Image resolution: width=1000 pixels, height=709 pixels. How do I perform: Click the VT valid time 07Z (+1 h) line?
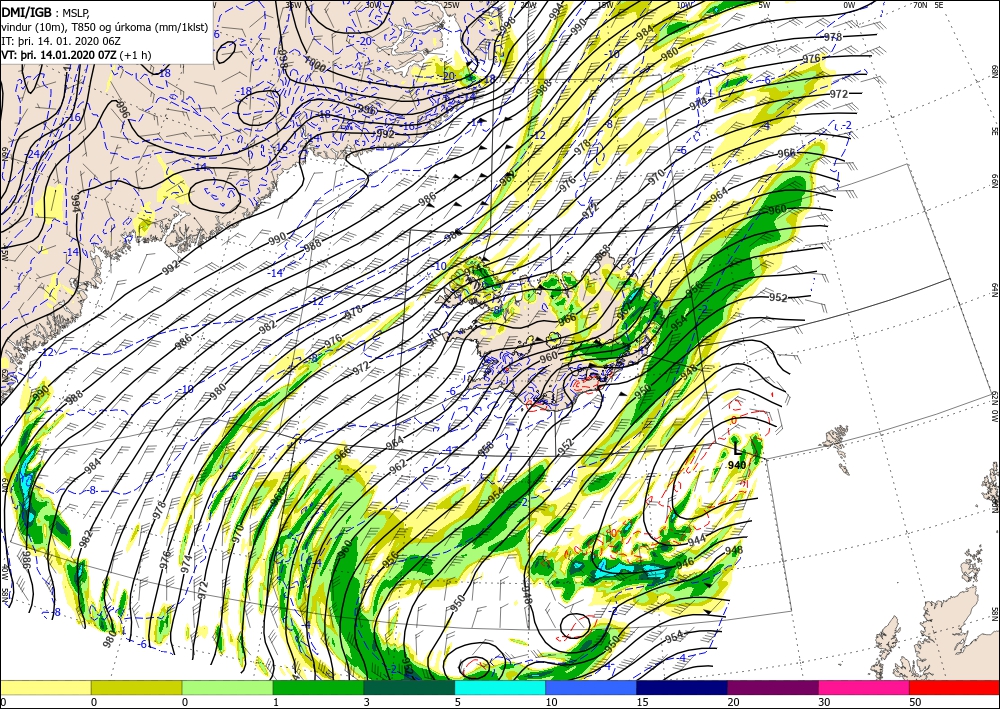coord(77,54)
